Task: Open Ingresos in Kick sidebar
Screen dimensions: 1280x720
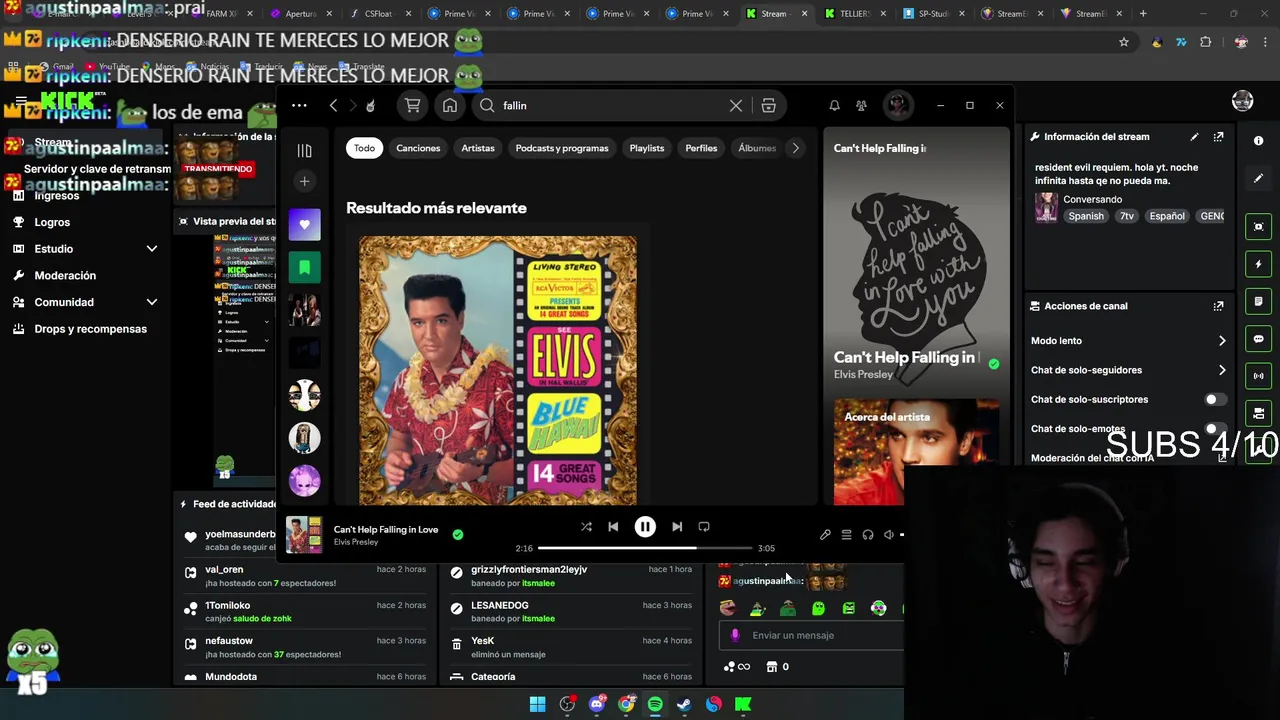Action: [x=56, y=196]
